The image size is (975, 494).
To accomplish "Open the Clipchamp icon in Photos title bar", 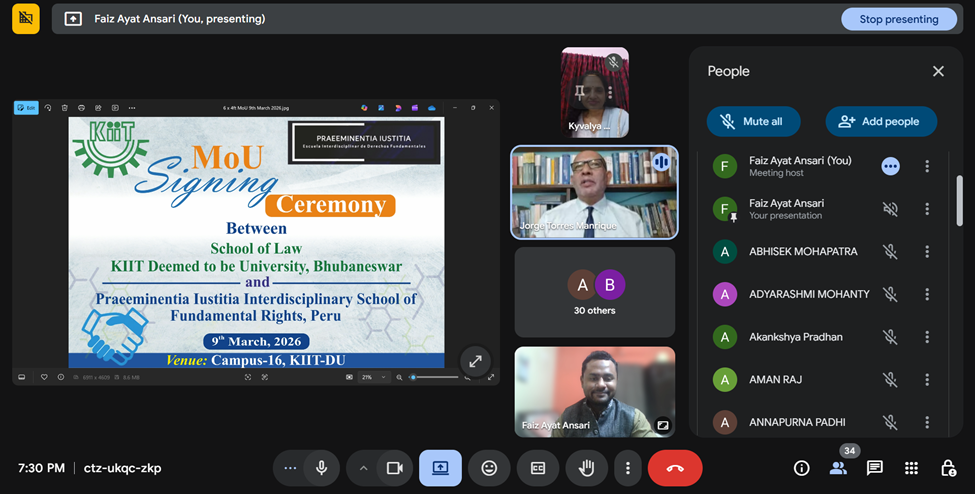I will pyautogui.click(x=415, y=108).
